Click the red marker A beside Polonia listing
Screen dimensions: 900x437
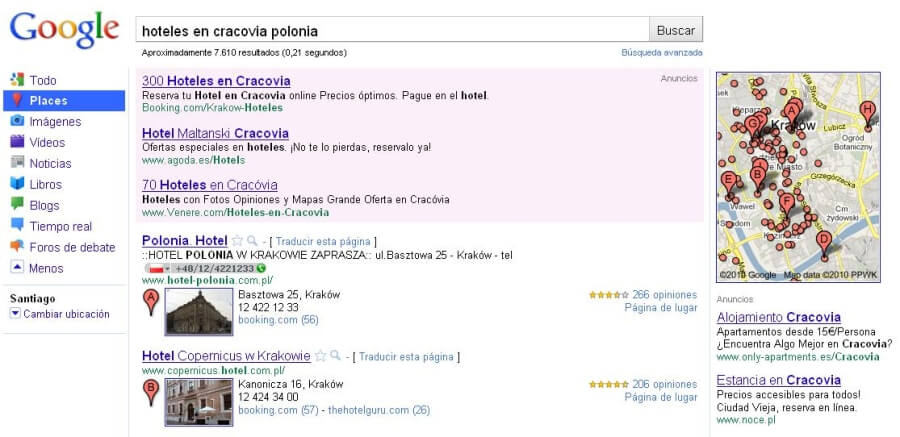coord(152,301)
